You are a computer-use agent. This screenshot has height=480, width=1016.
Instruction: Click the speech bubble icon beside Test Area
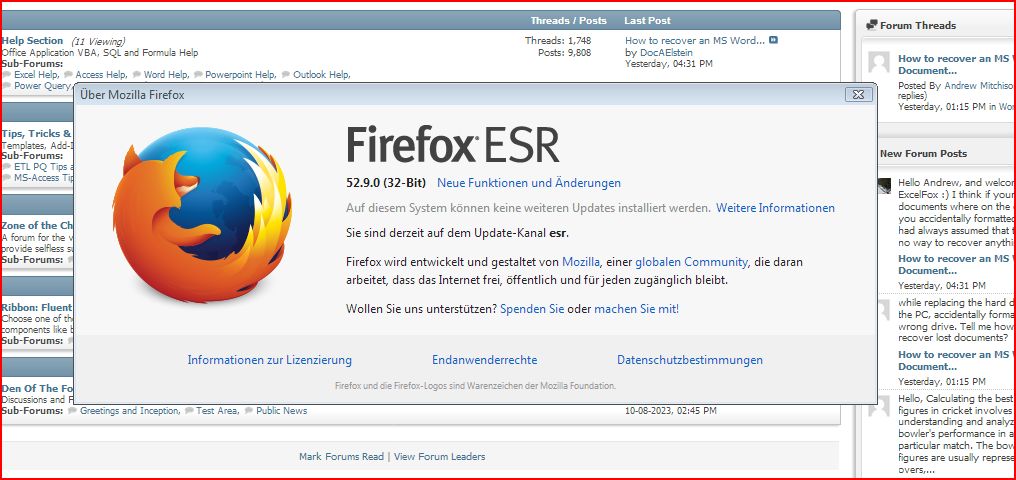pos(189,411)
